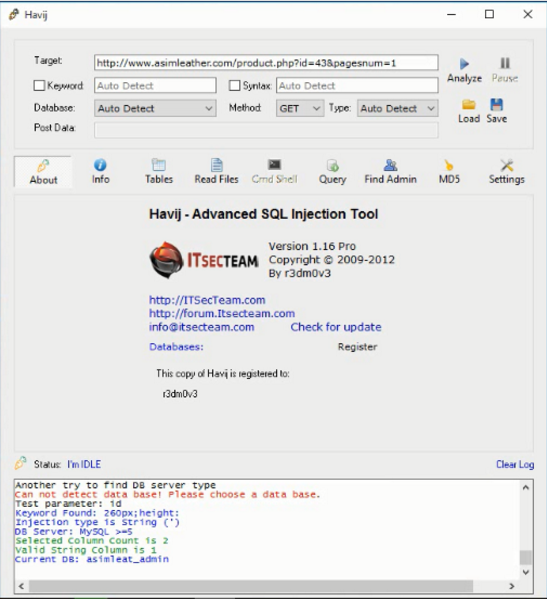547x599 pixels.
Task: Click the Target URL field
Action: (266, 63)
